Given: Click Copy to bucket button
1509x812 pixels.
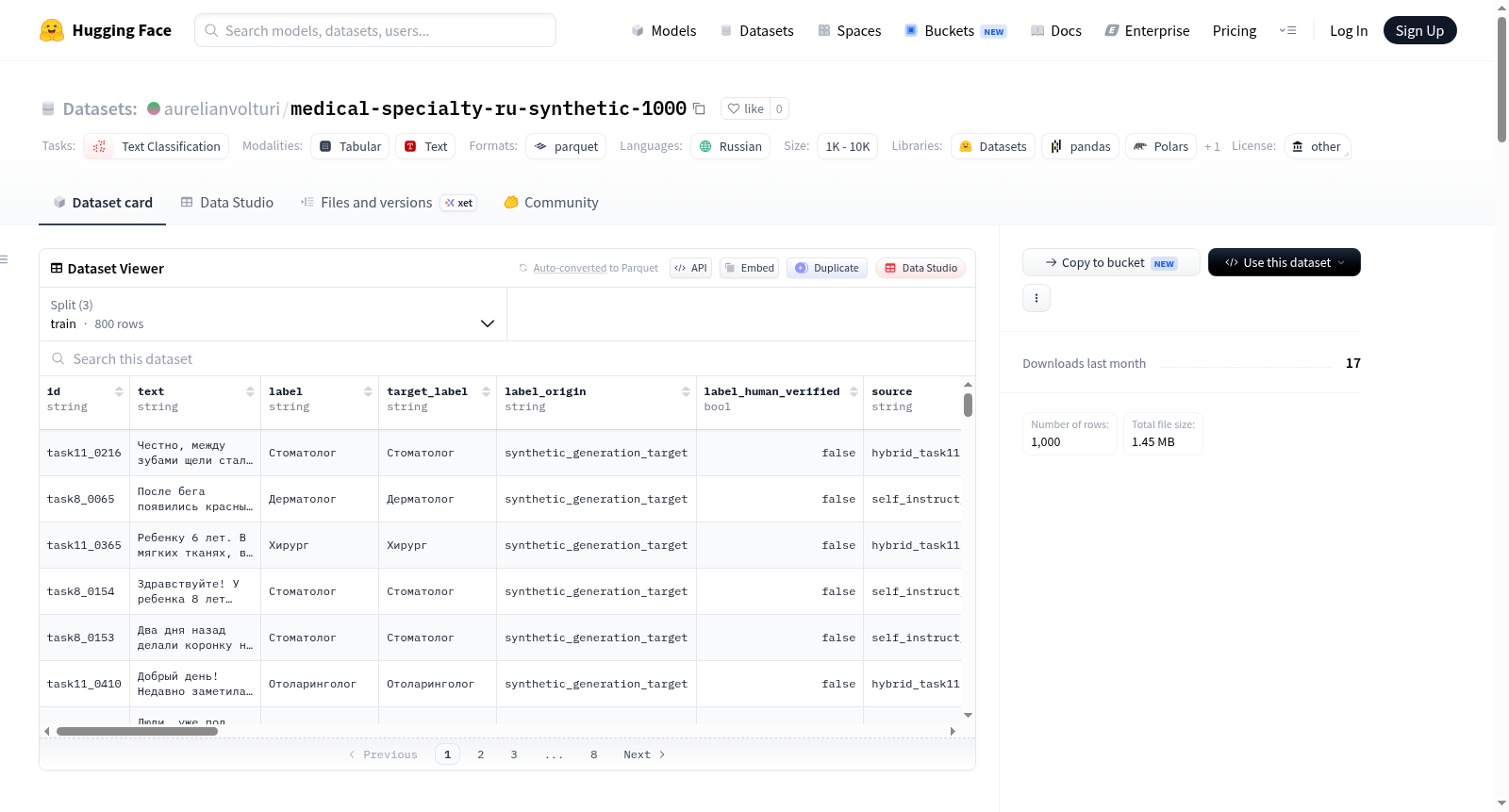Looking at the screenshot, I should pos(1111,262).
